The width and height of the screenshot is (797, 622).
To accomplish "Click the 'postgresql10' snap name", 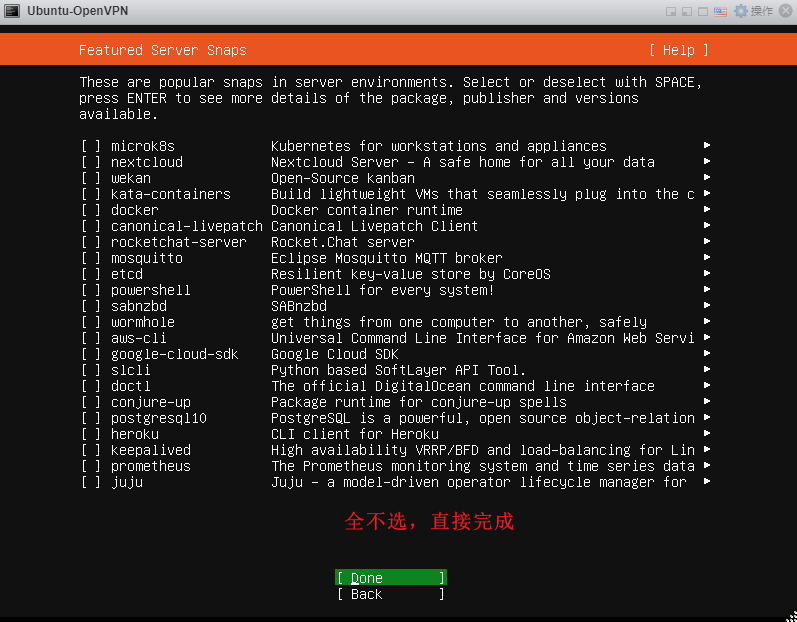I will 159,418.
